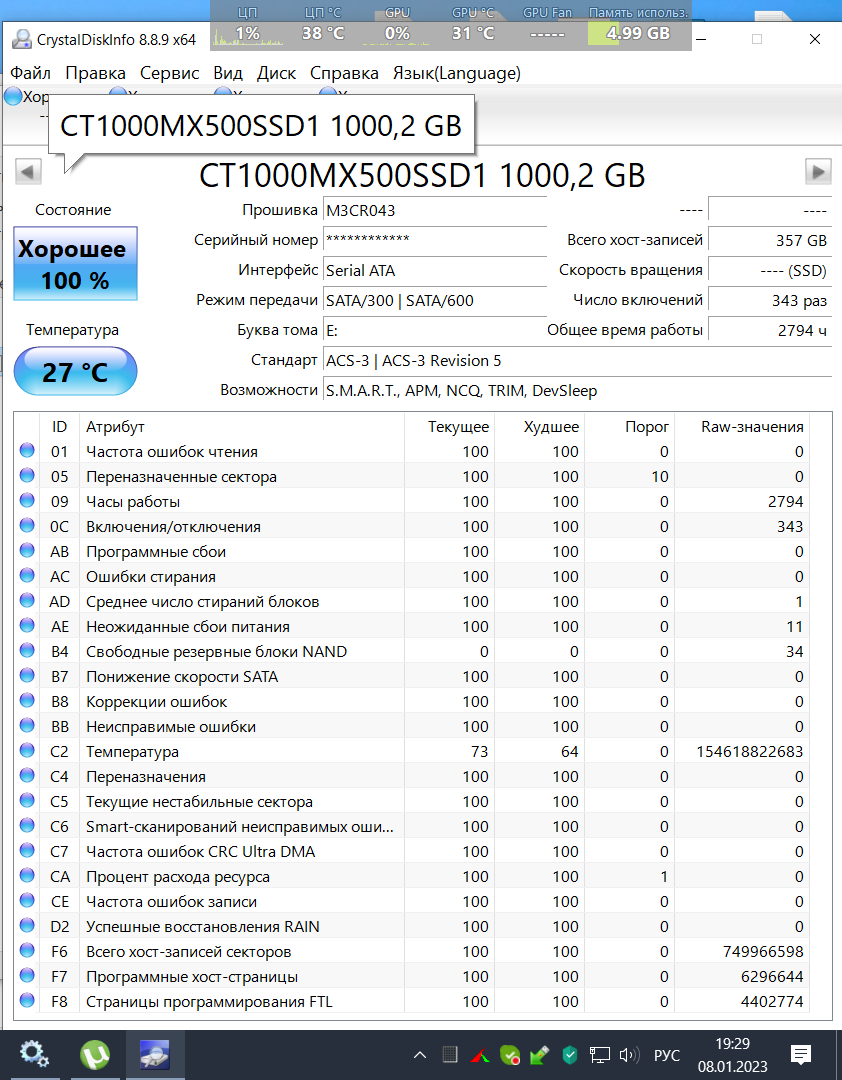This screenshot has height=1080, width=842.
Task: Go to previous disk with left arrow
Action: (29, 171)
